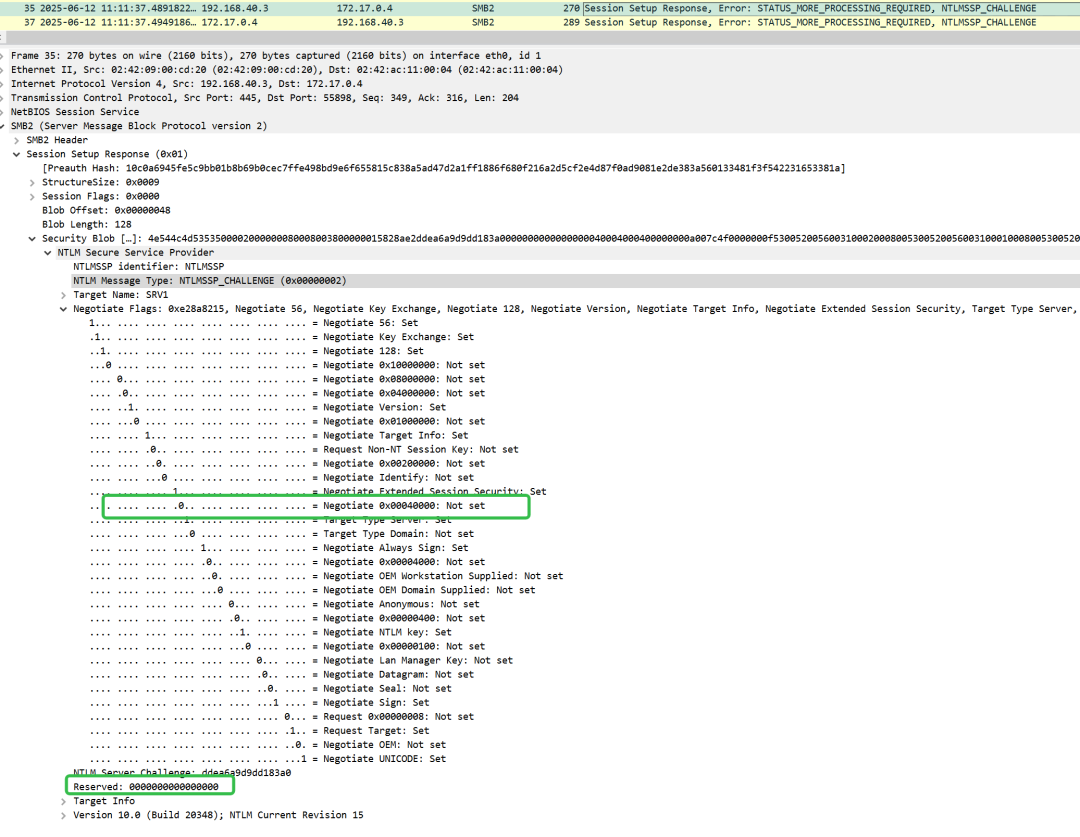Expand Session Flags field

[x=32, y=196]
